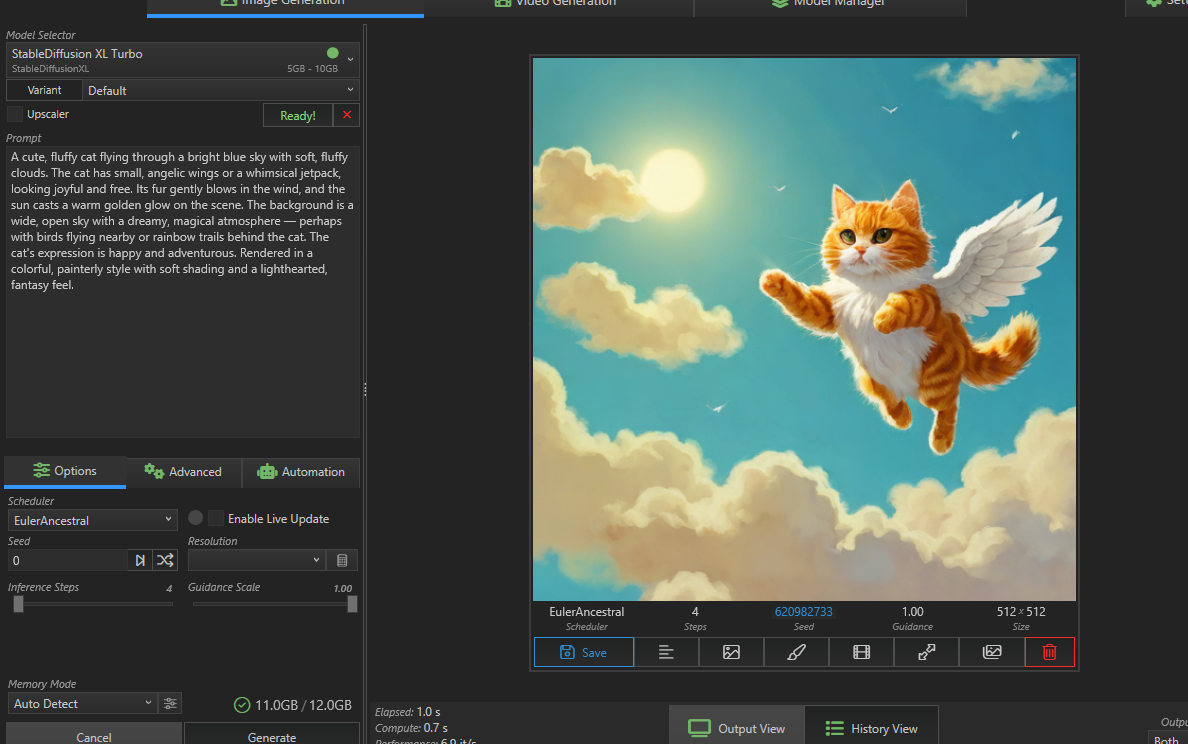Open the paintbrush edit tool for result
This screenshot has height=744, width=1188.
(x=796, y=652)
